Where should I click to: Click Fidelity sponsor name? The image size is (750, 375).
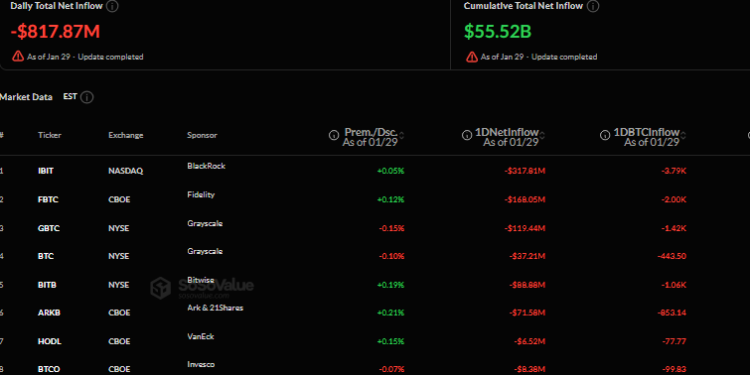click(201, 195)
